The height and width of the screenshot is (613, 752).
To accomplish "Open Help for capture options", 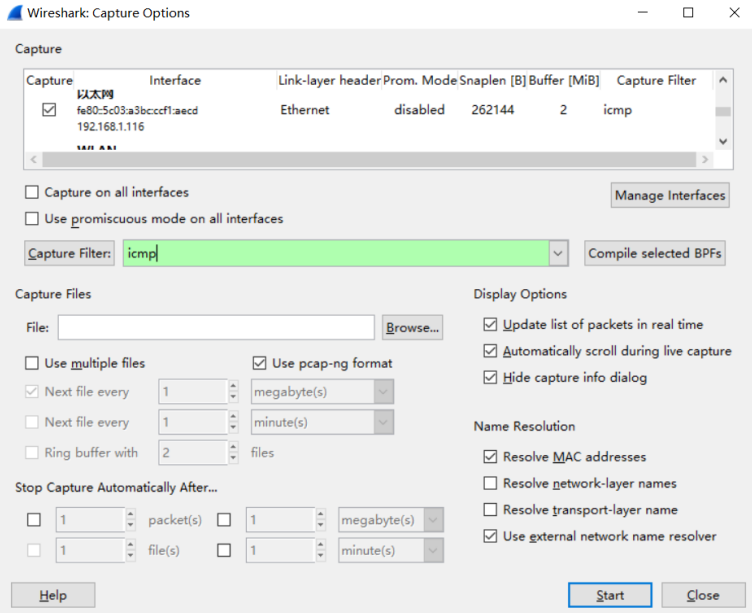I will click(53, 595).
